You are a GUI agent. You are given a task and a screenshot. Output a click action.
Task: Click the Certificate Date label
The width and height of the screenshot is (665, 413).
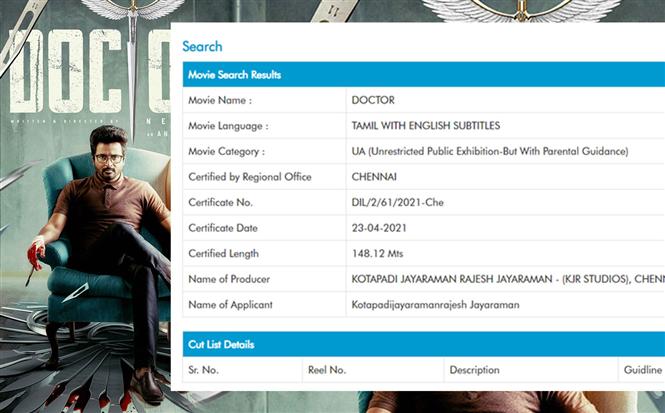pyautogui.click(x=223, y=228)
